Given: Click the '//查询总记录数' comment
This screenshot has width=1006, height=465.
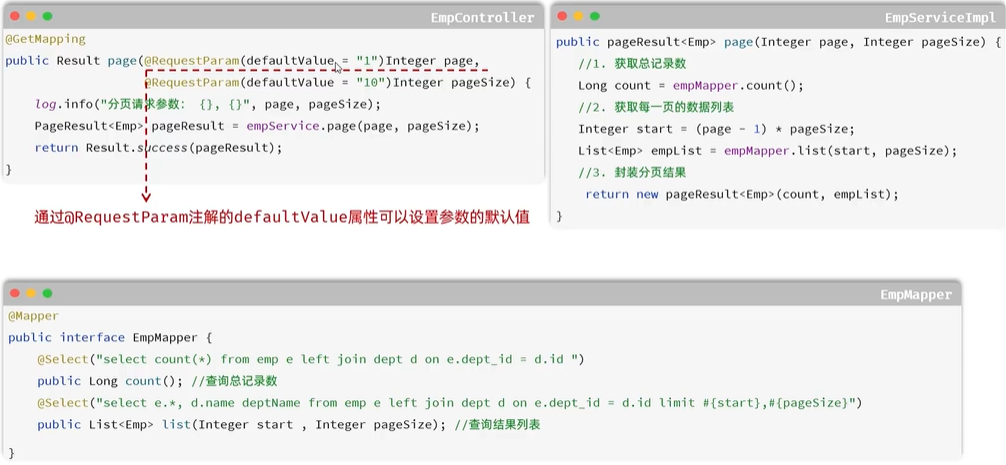Looking at the screenshot, I should tap(234, 382).
